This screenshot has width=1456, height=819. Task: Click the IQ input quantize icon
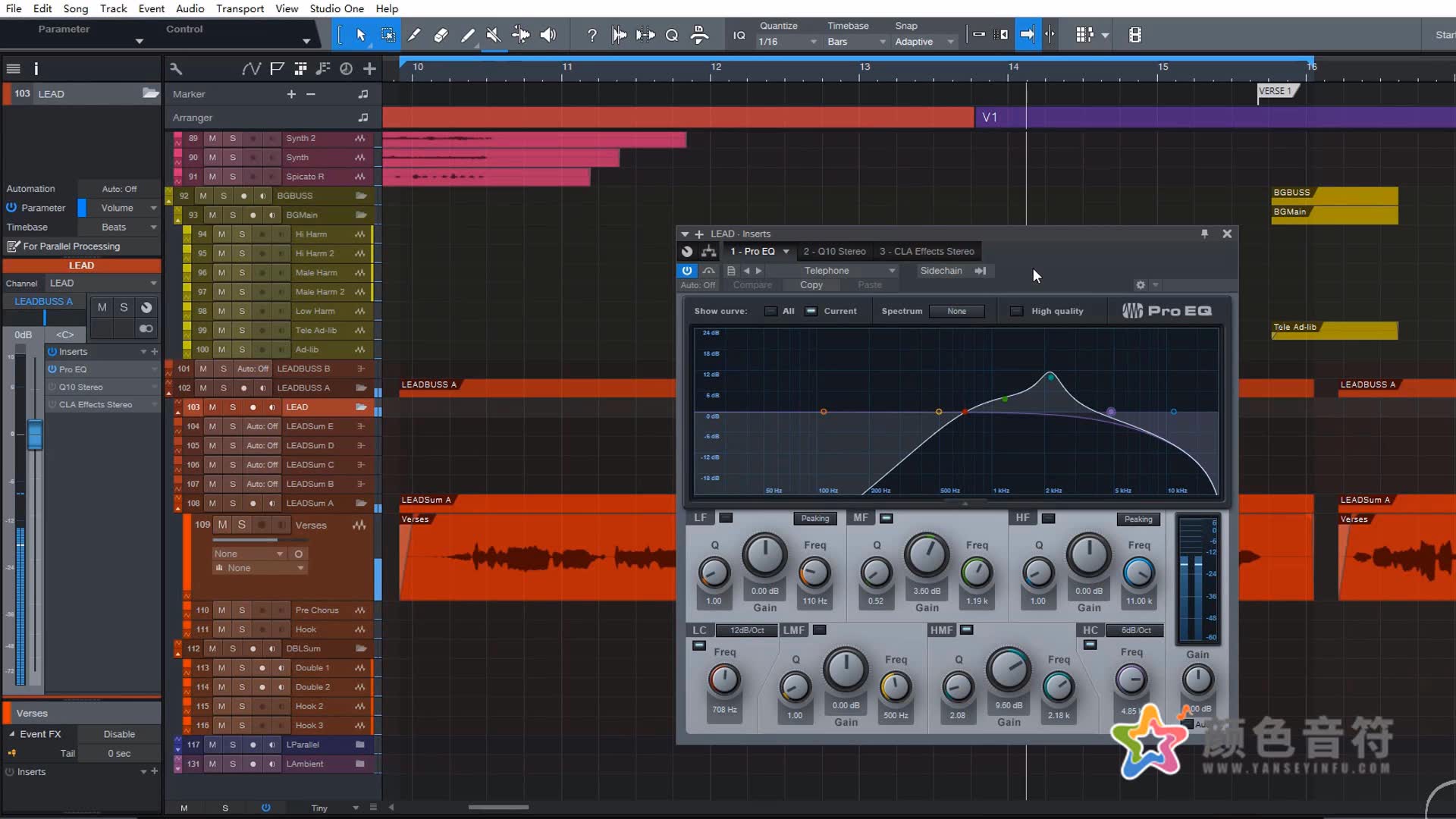(x=739, y=36)
